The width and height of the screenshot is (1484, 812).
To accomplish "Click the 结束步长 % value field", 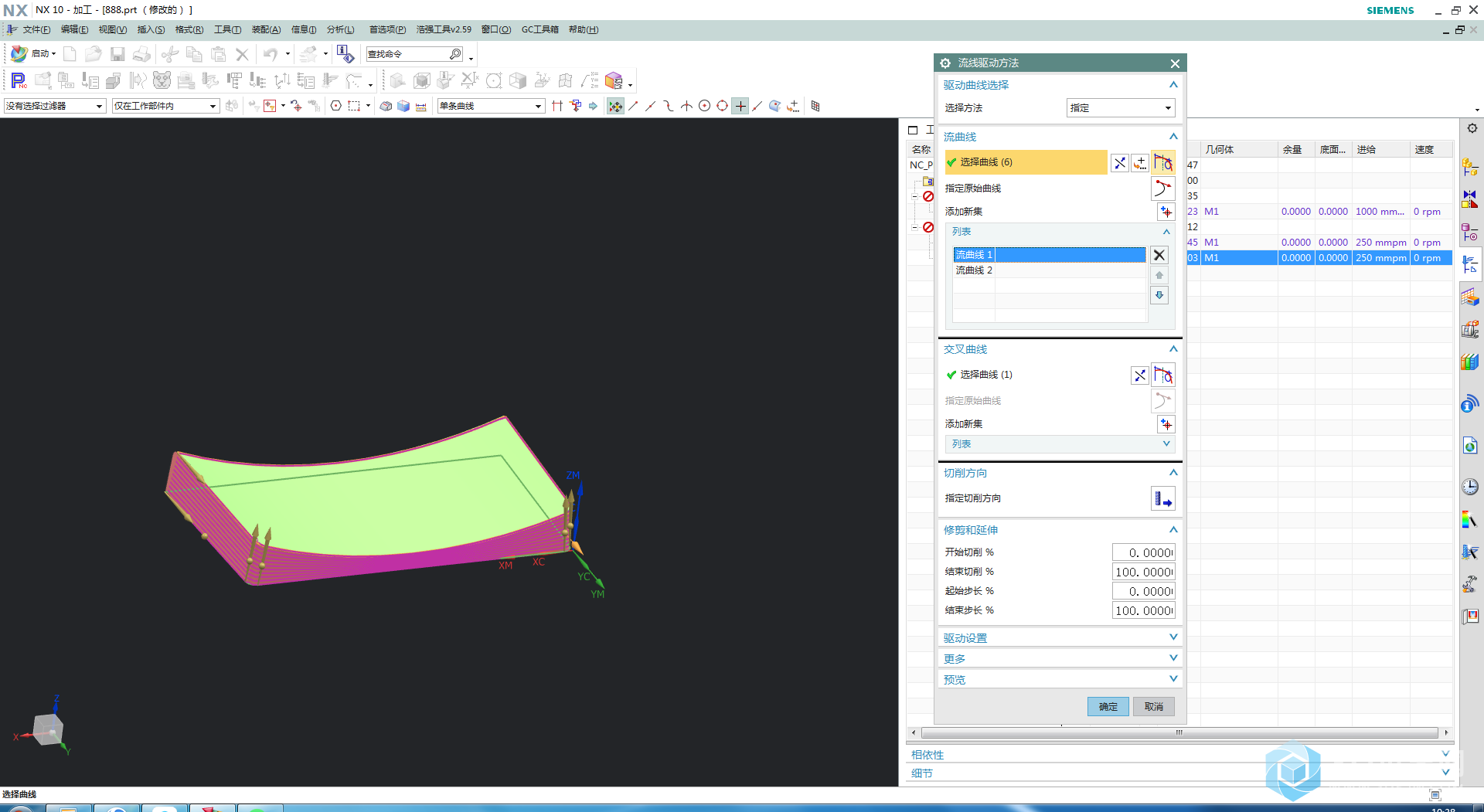I will point(1144,610).
